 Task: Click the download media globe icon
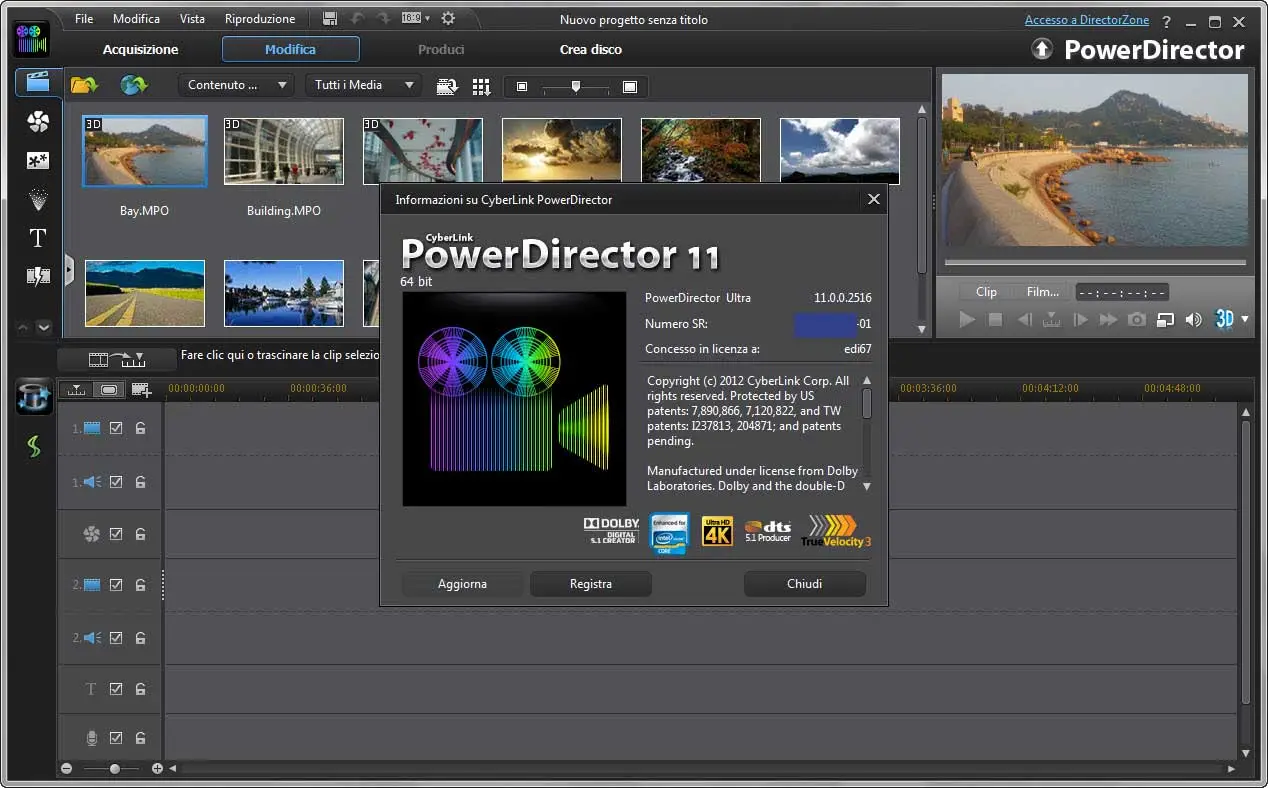tap(134, 86)
